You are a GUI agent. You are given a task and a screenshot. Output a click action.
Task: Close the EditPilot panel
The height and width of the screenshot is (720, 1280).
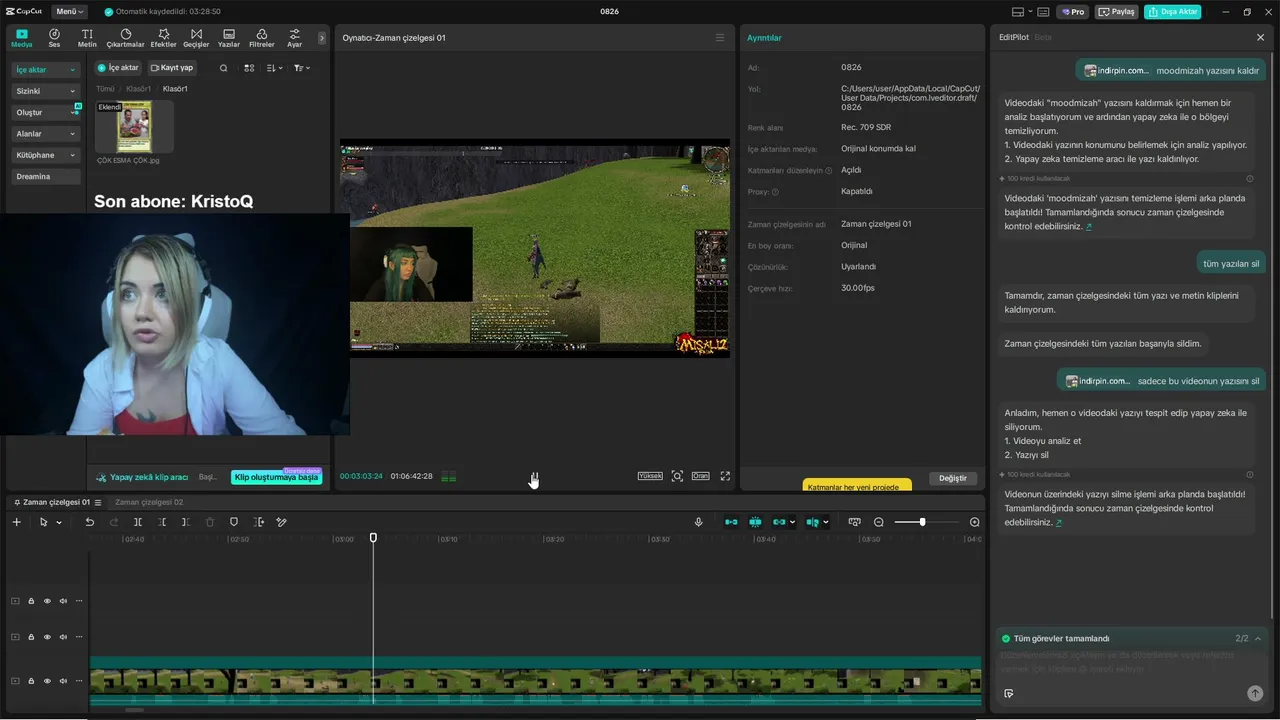(1260, 37)
